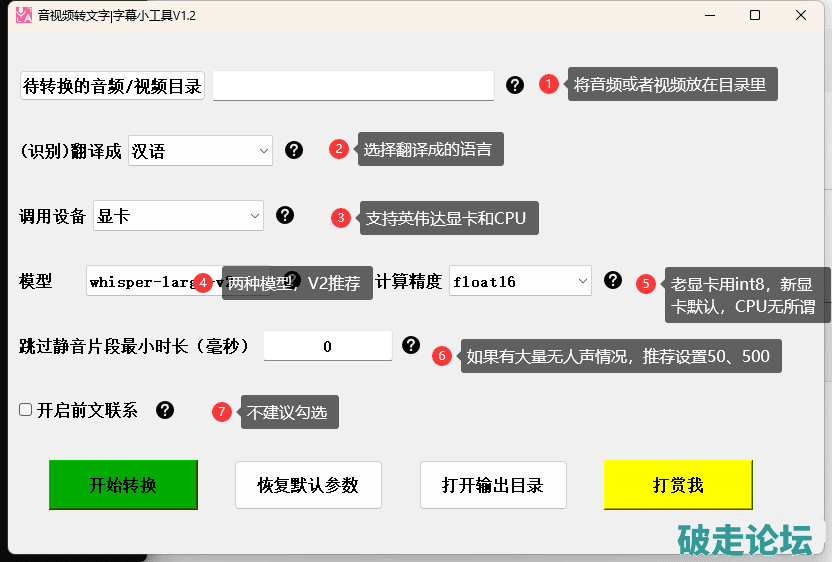
Task: Click help icon next to 调用设备 dropdown
Action: tap(285, 215)
